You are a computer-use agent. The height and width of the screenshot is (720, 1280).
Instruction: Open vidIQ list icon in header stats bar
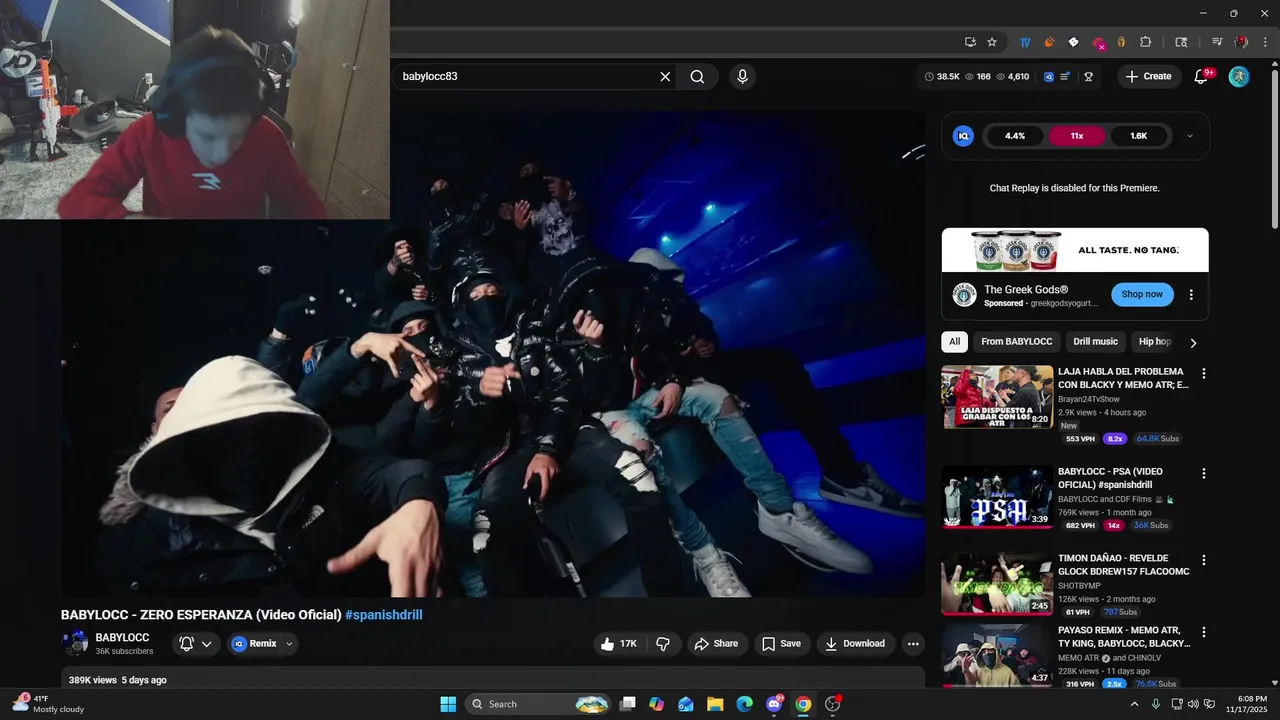click(1065, 76)
